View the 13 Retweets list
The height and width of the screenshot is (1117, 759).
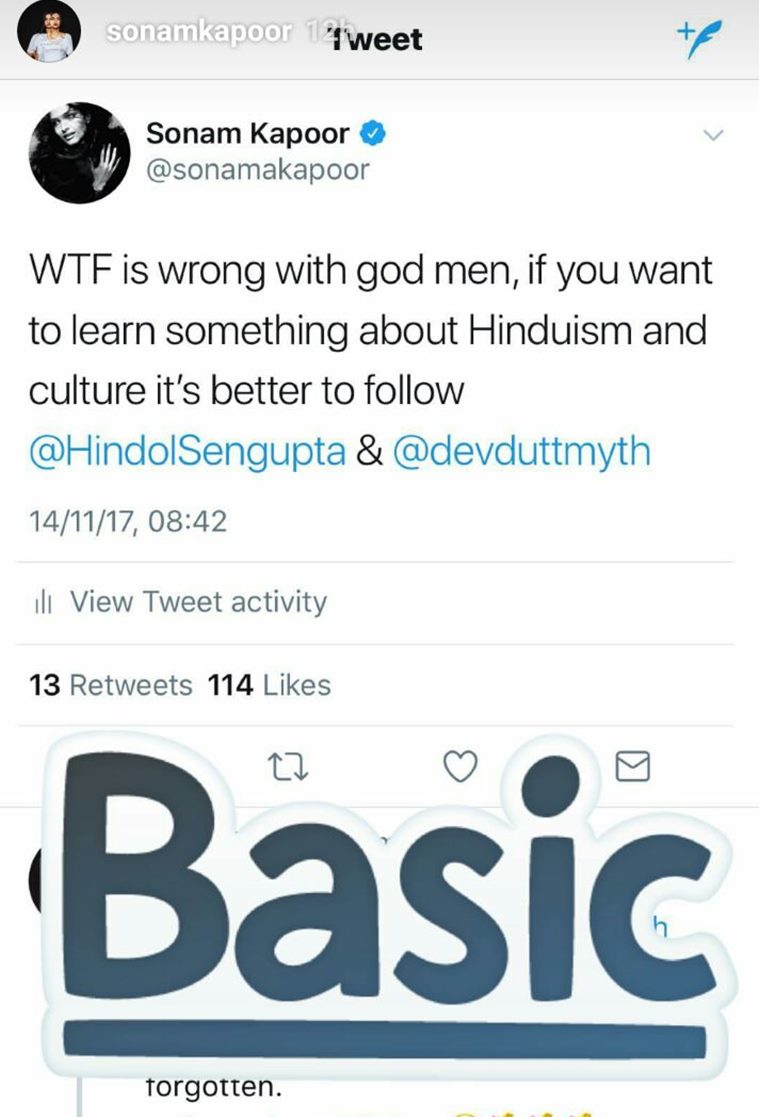click(x=110, y=685)
